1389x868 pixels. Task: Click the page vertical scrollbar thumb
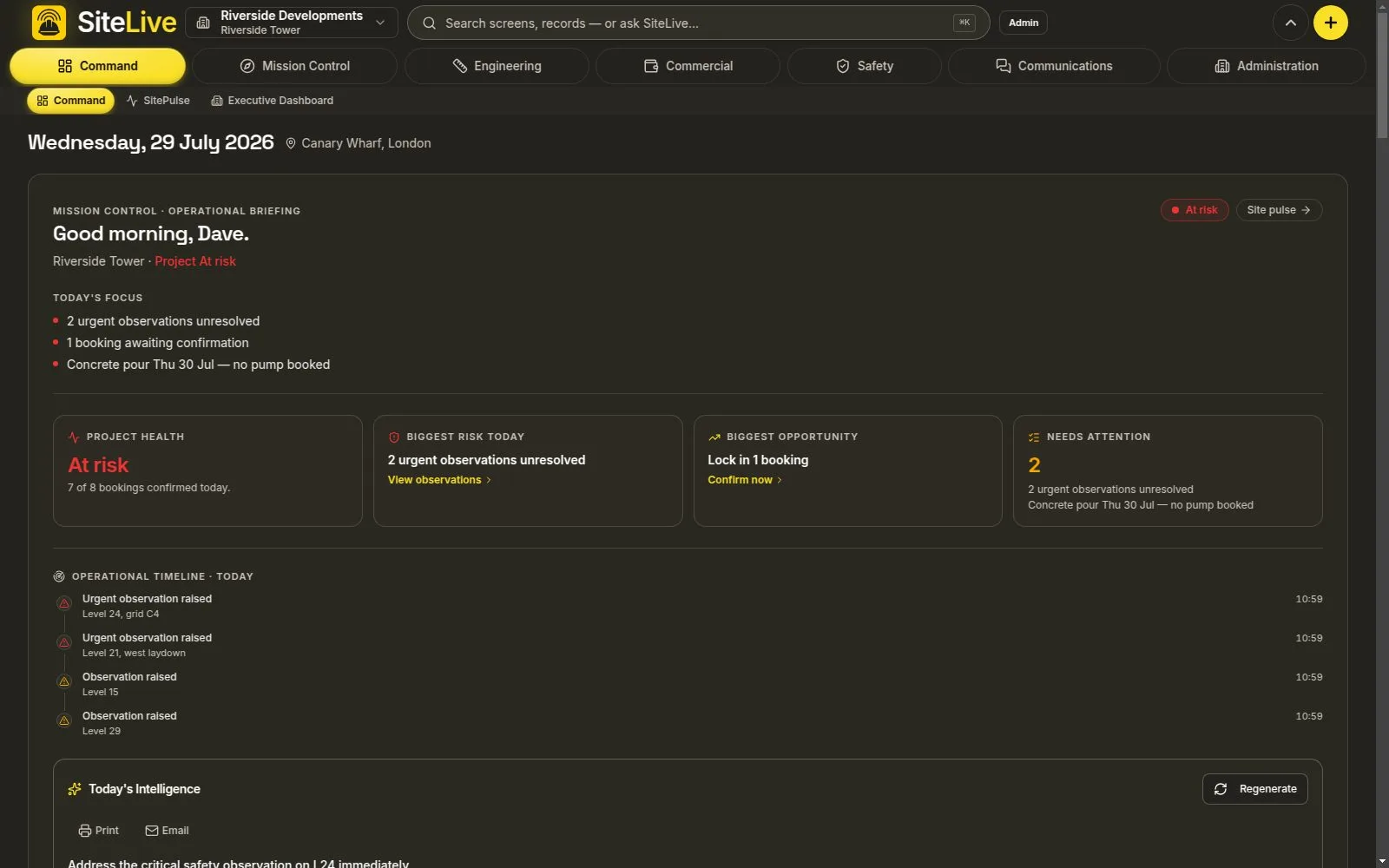point(1382,76)
